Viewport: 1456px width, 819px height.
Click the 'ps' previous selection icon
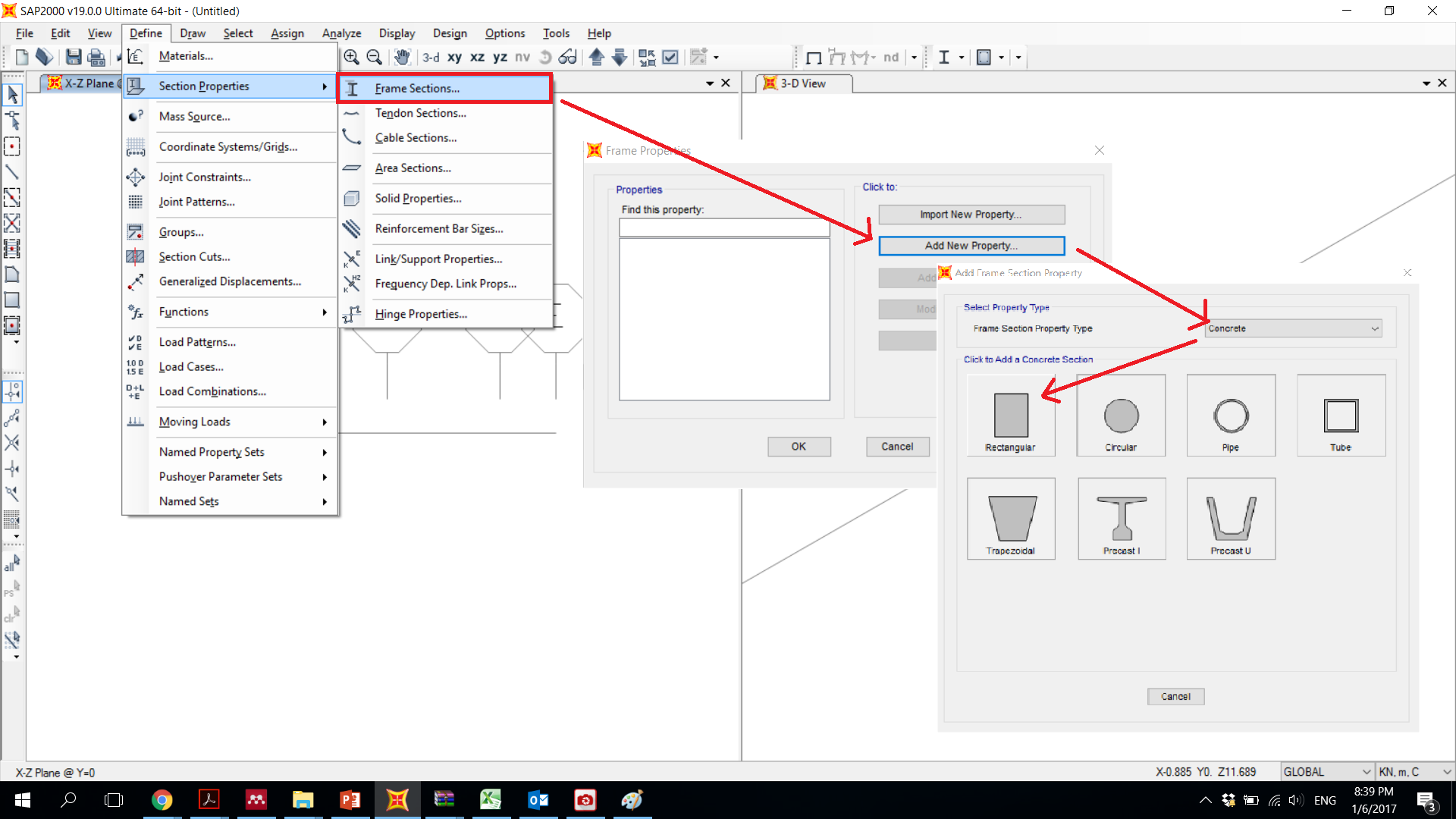(12, 588)
